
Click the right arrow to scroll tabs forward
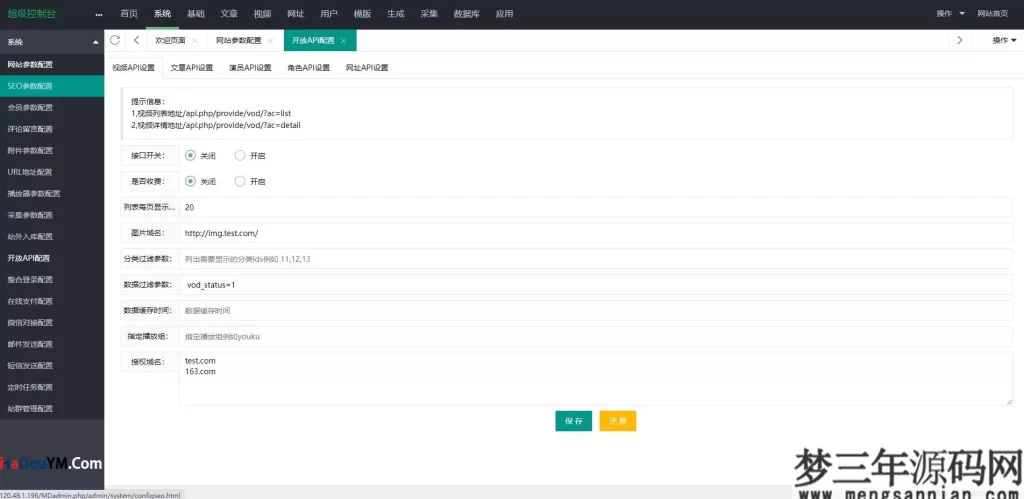click(959, 40)
